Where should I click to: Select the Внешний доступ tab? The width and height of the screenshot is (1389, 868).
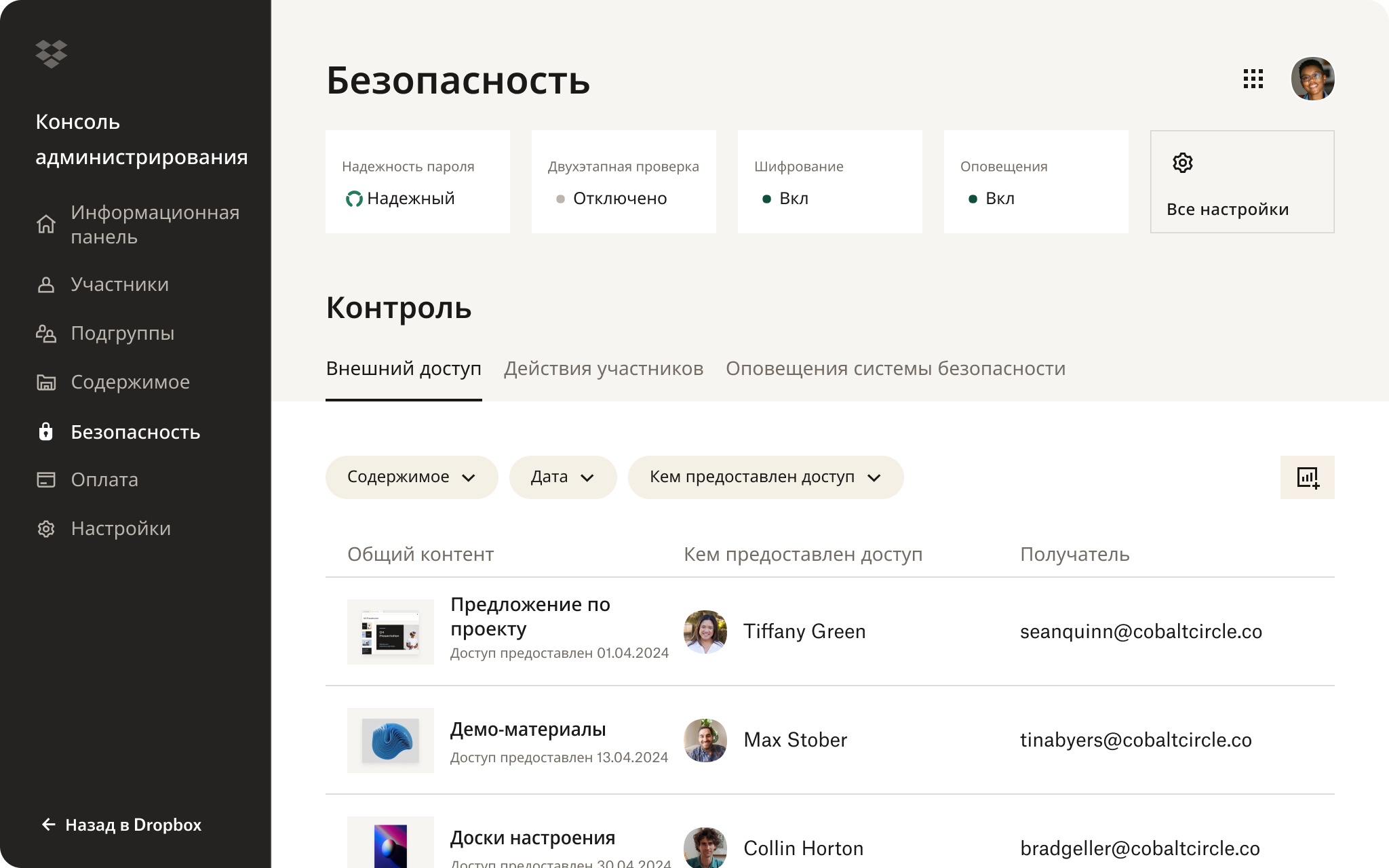(404, 369)
